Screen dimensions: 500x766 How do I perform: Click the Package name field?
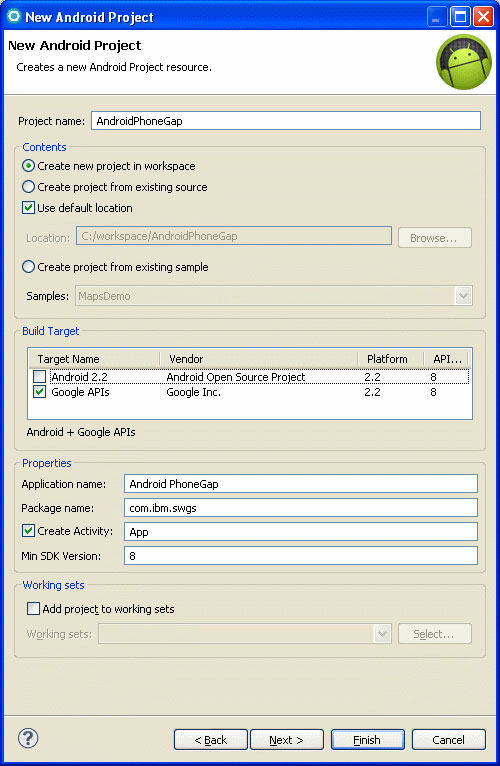(x=301, y=508)
